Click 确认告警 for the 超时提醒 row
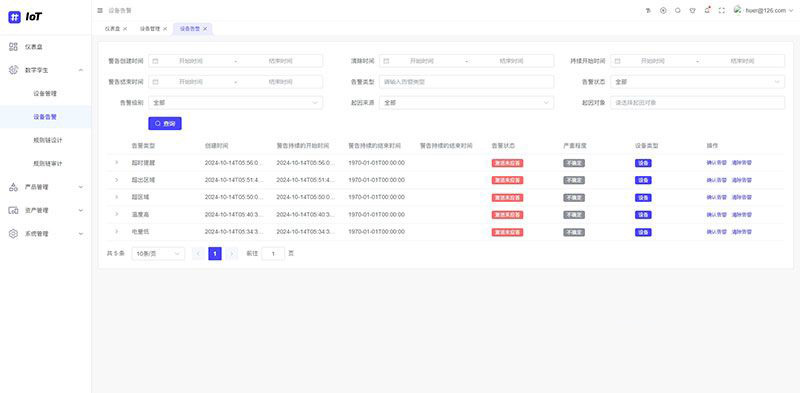 coord(716,163)
